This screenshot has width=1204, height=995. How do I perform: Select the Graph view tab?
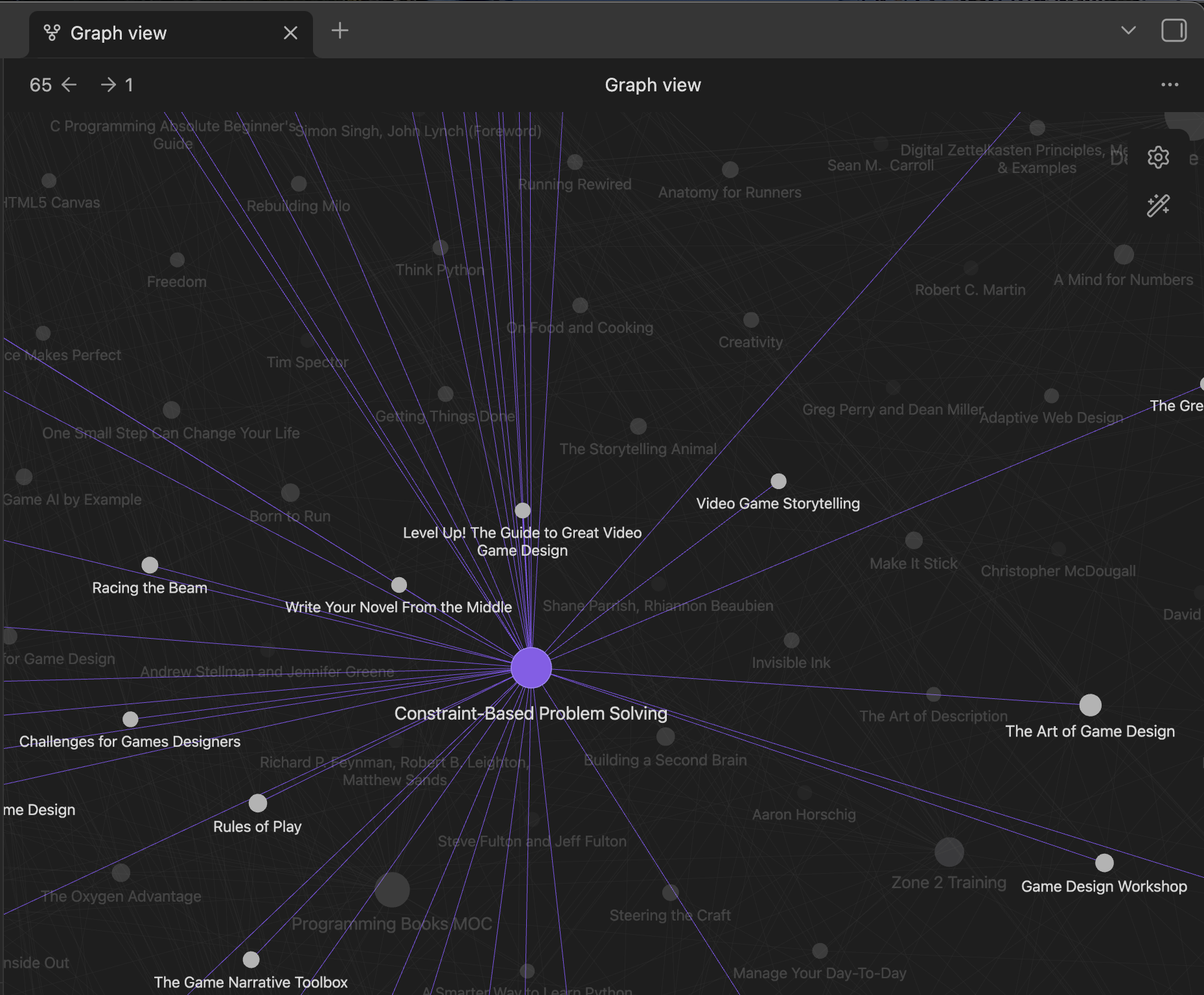pos(119,33)
